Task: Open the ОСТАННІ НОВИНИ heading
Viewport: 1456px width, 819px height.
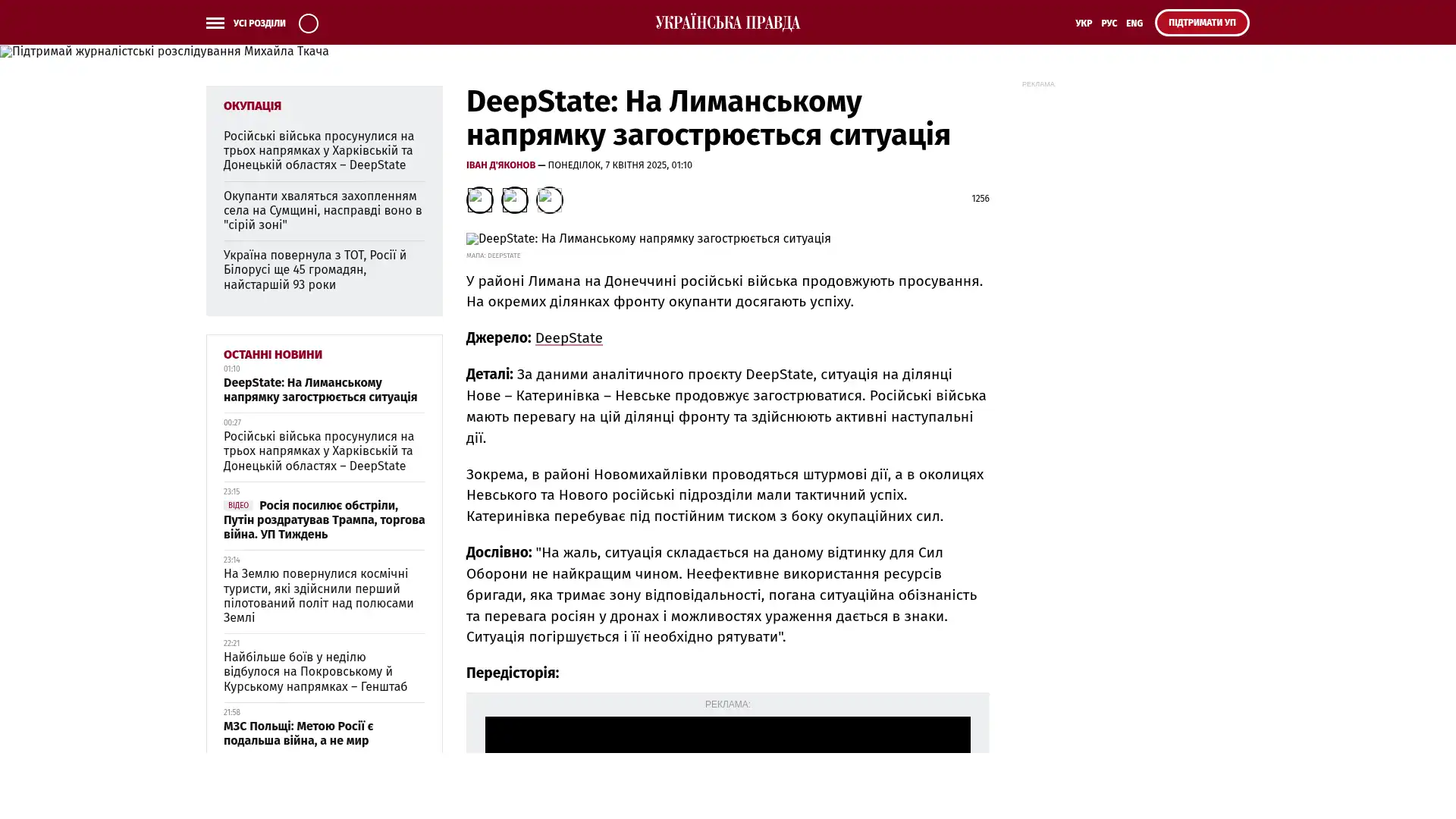Action: (273, 355)
